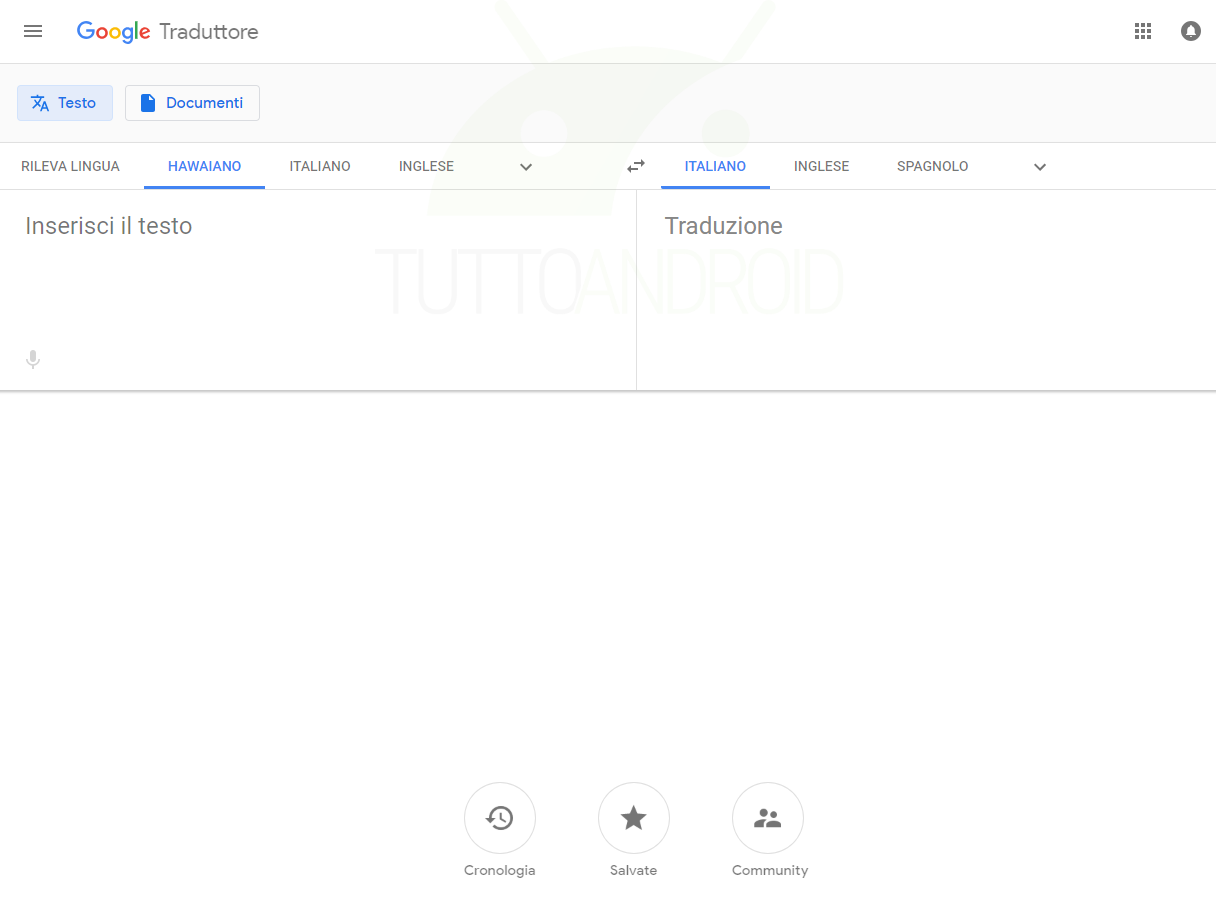Open the Cronologia translation history
Viewport: 1216px width, 924px height.
tap(500, 831)
